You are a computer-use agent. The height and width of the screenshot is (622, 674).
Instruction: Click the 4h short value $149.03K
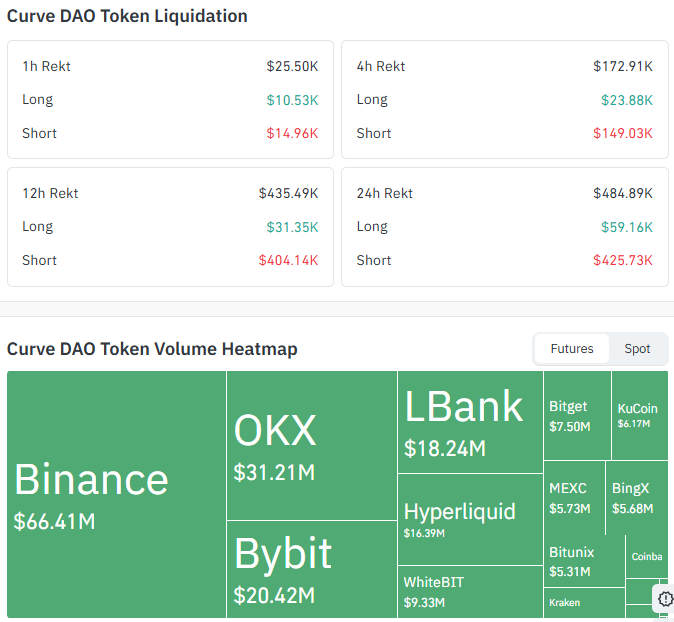tap(623, 133)
